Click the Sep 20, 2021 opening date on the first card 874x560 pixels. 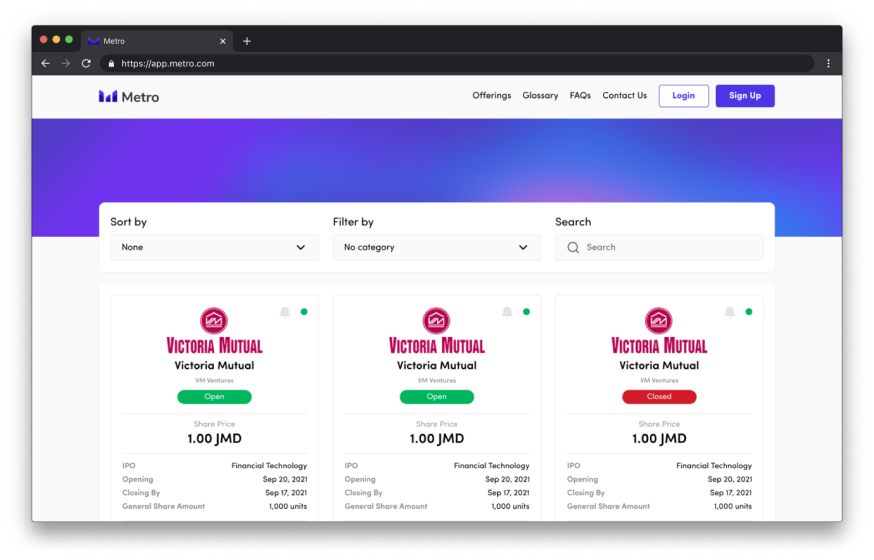click(285, 479)
